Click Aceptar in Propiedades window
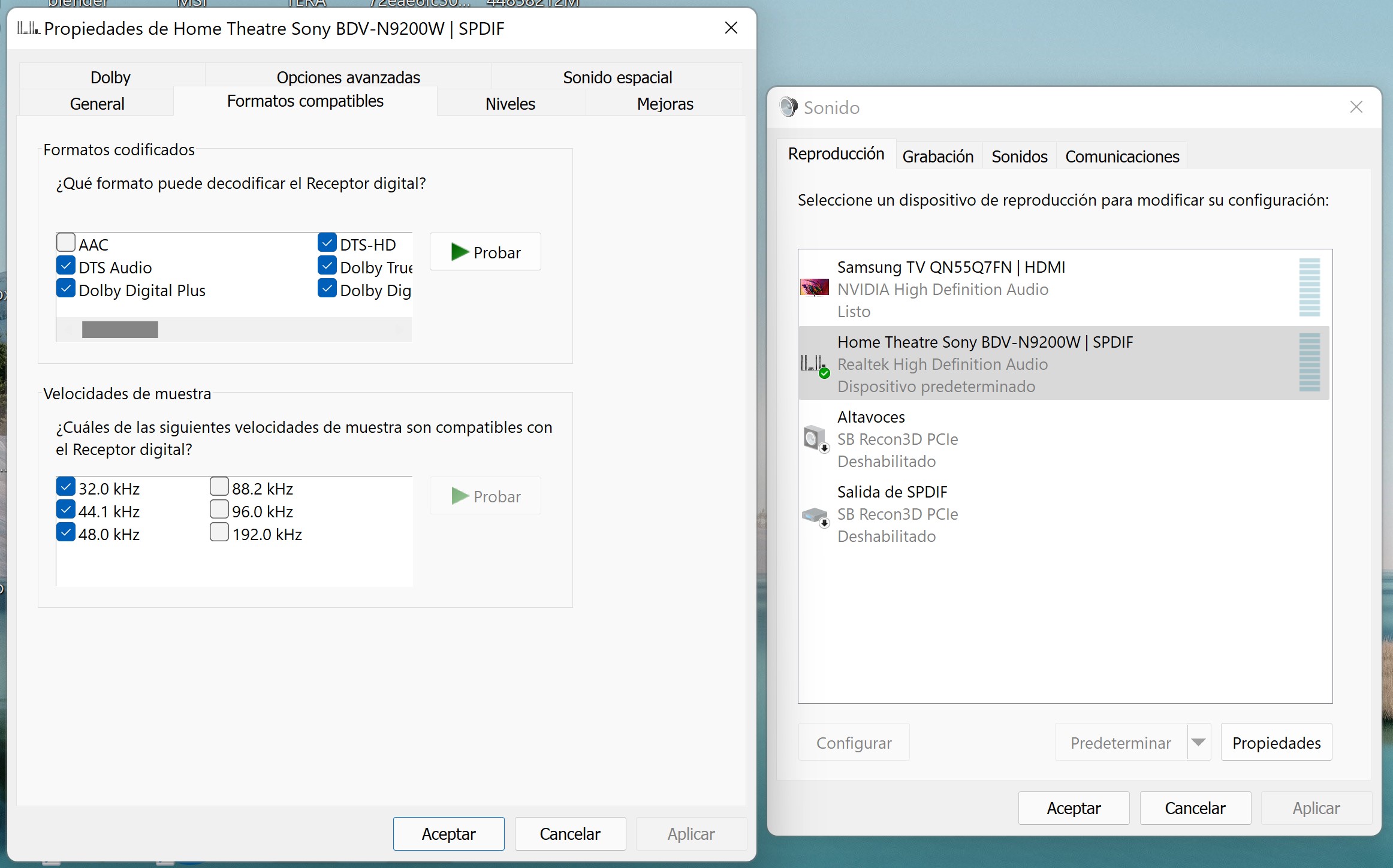 tap(449, 834)
